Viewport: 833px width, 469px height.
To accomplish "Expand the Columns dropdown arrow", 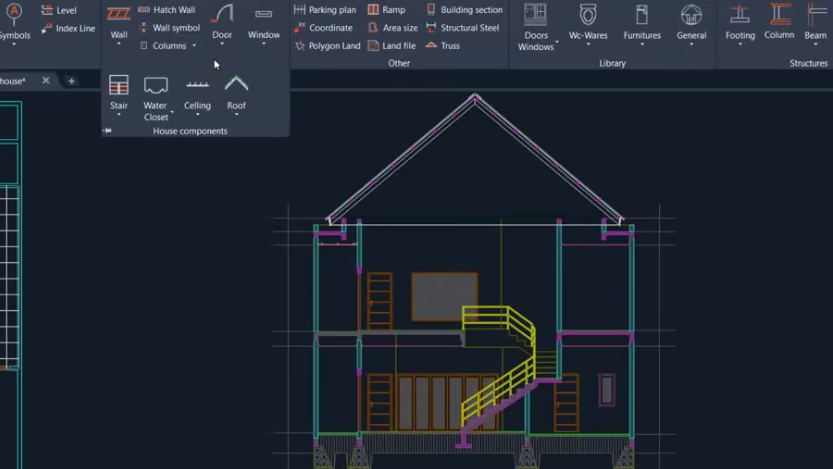I will (194, 46).
